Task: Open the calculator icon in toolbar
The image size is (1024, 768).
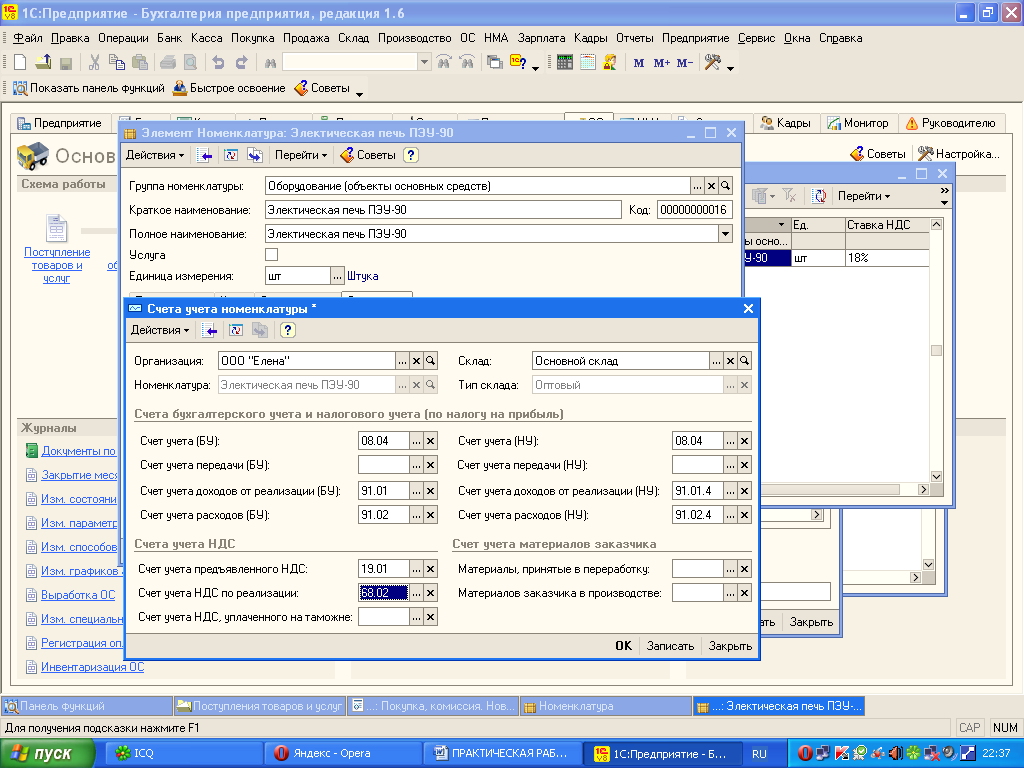Action: pos(565,63)
